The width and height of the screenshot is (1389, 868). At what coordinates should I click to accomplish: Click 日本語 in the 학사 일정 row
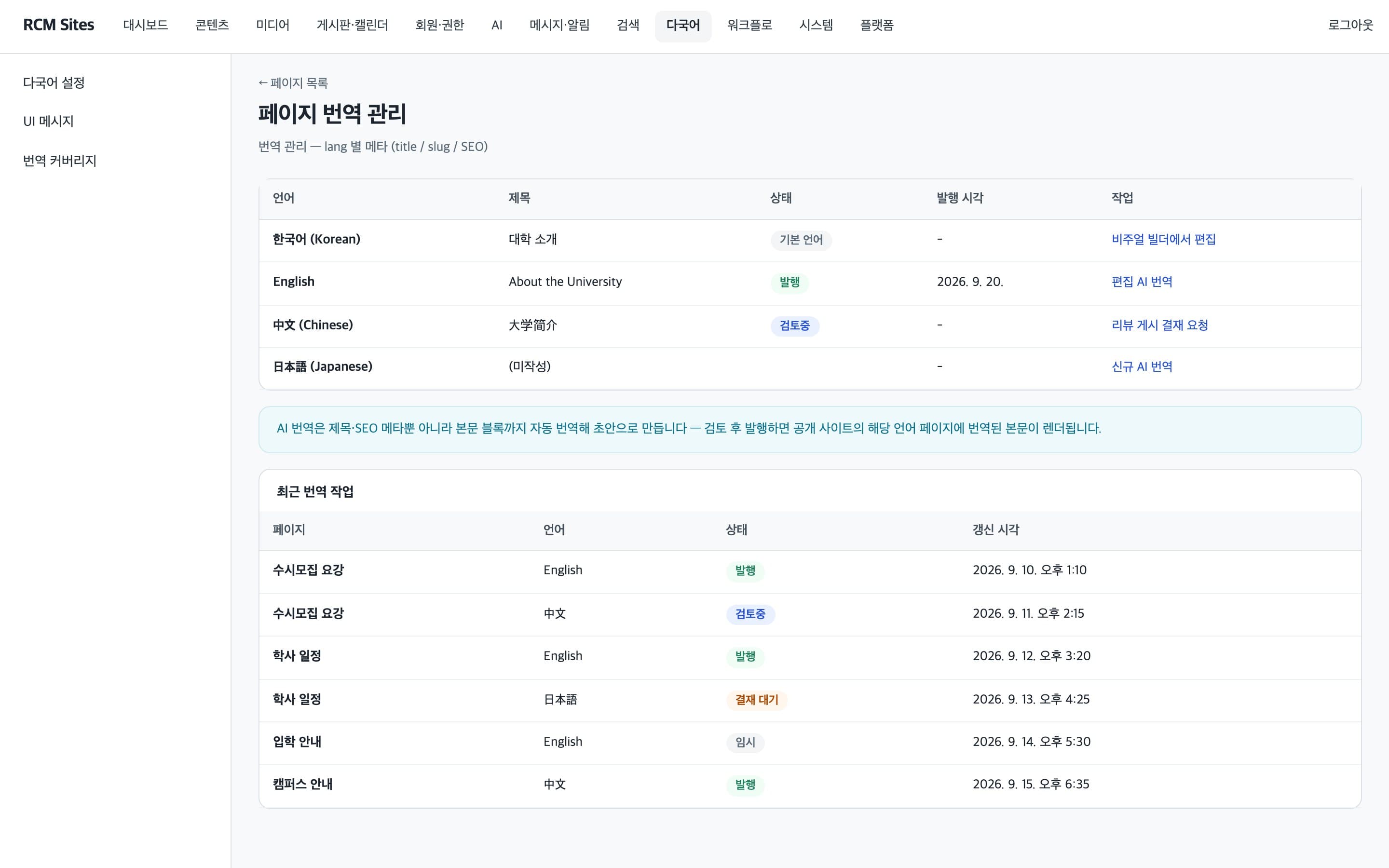point(560,700)
